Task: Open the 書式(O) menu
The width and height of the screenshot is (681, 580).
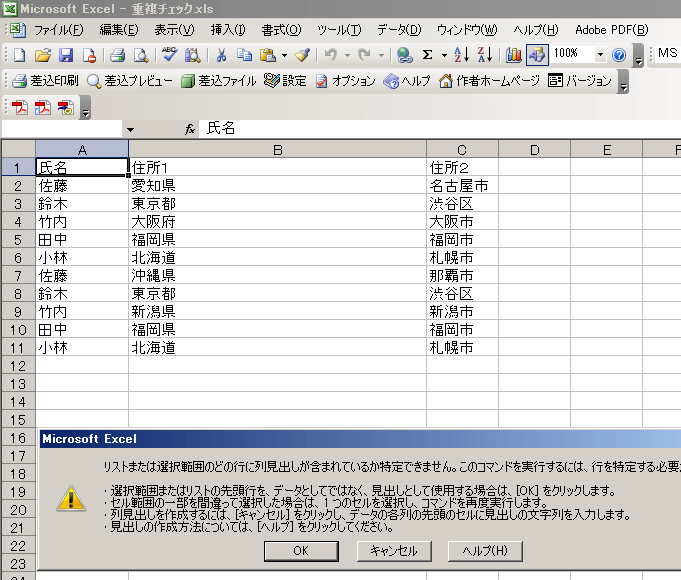Action: [281, 30]
